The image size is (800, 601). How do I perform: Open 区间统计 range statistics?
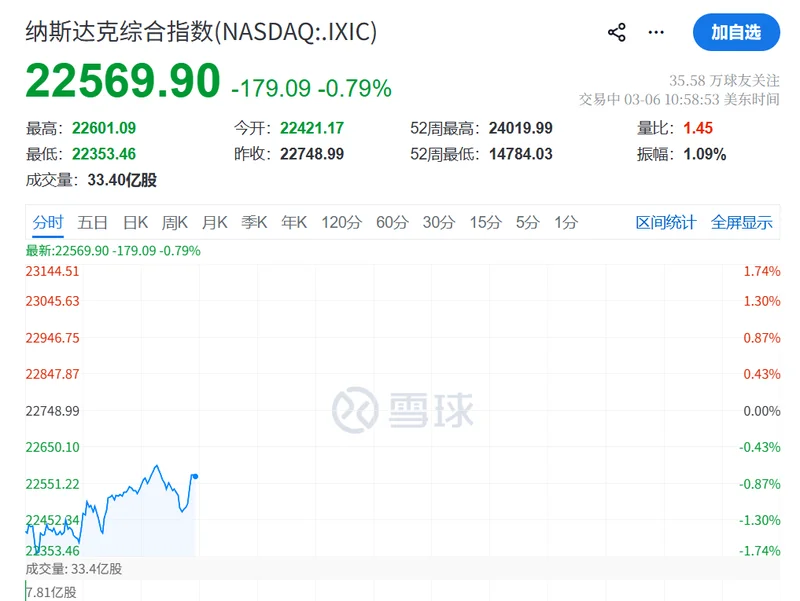[x=666, y=222]
